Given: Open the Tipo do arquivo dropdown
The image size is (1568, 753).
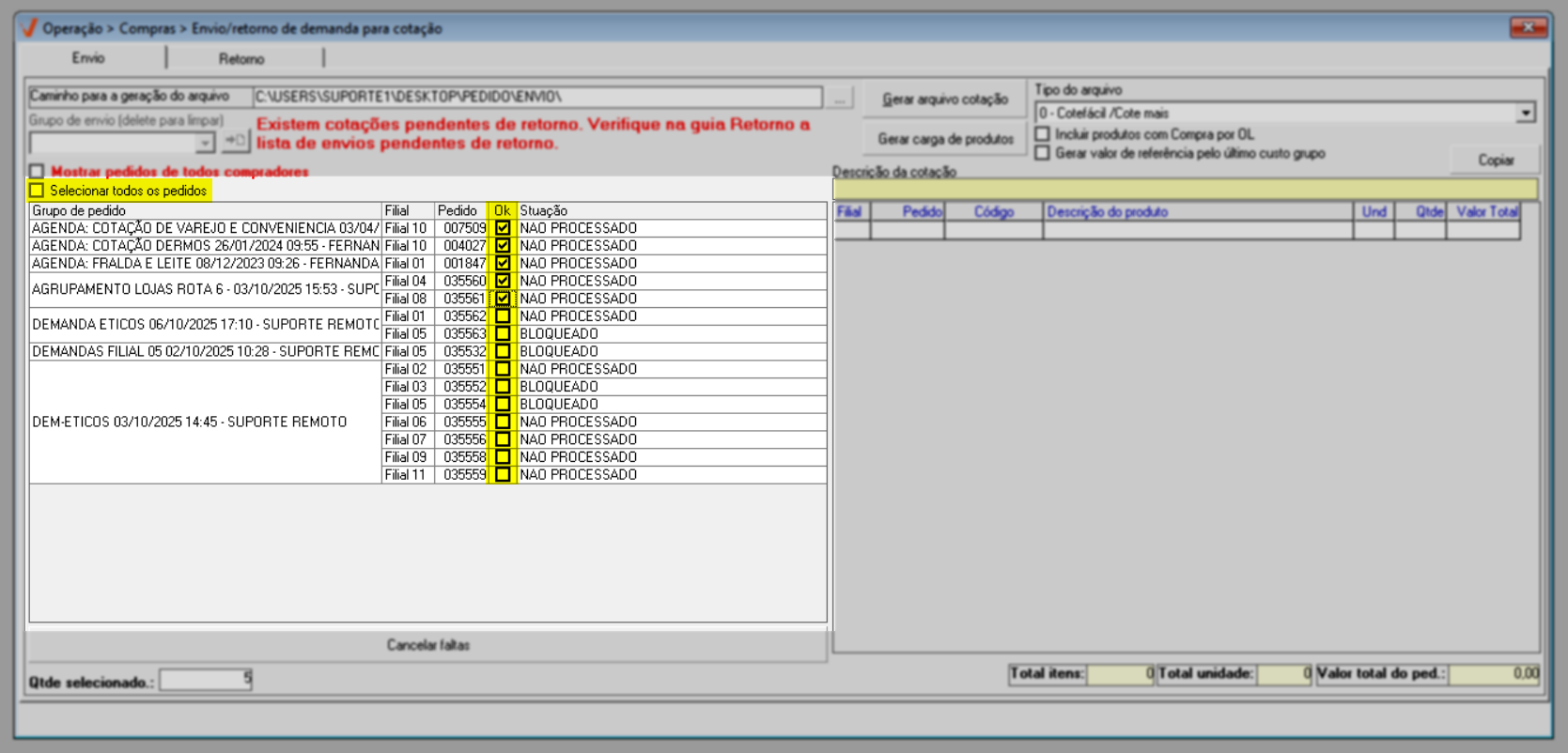Looking at the screenshot, I should coord(1525,114).
